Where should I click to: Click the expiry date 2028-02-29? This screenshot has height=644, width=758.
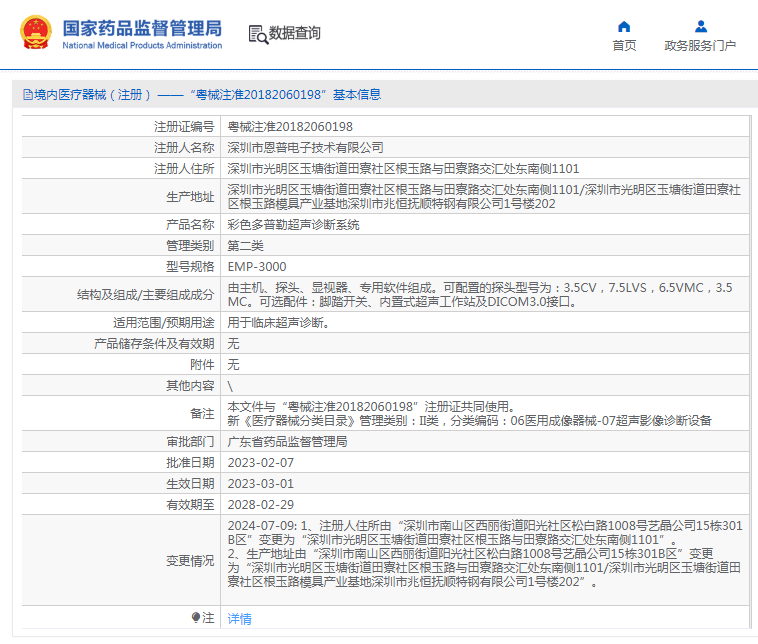(261, 505)
